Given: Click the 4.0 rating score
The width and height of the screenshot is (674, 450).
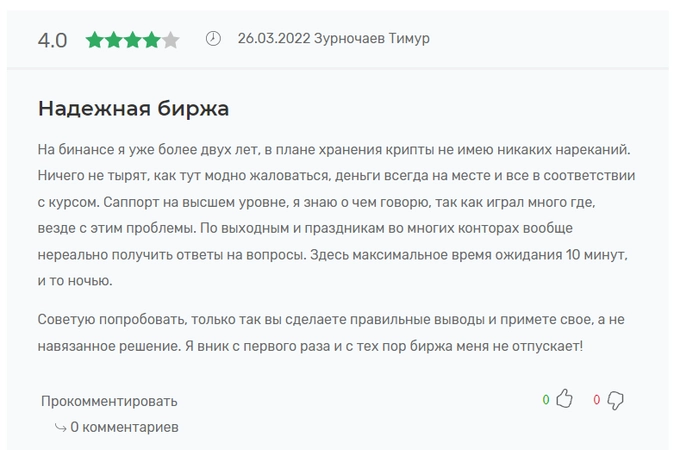Looking at the screenshot, I should pos(52,41).
